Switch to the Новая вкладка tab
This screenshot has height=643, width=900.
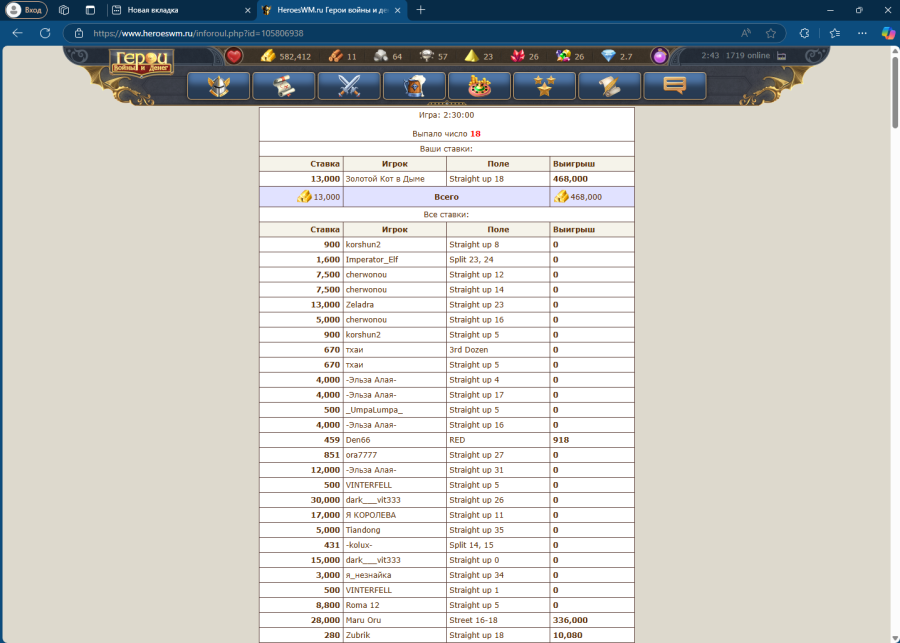[181, 10]
